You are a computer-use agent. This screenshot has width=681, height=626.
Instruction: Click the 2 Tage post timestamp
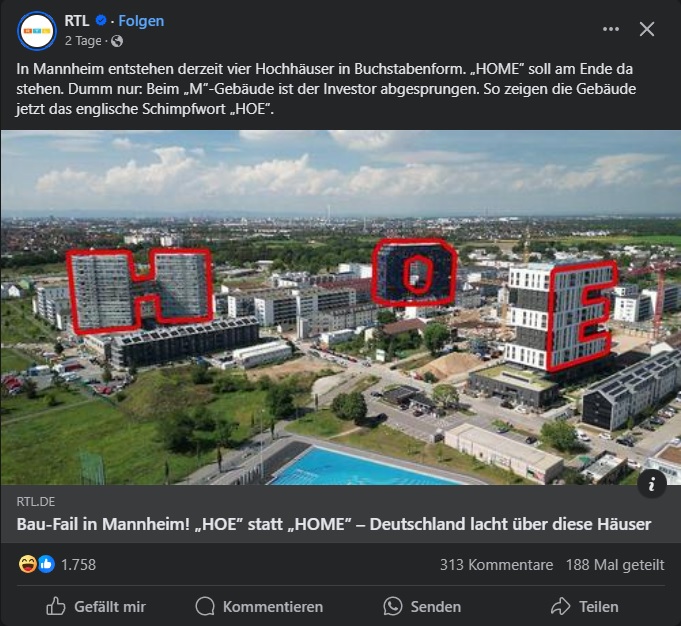click(83, 41)
